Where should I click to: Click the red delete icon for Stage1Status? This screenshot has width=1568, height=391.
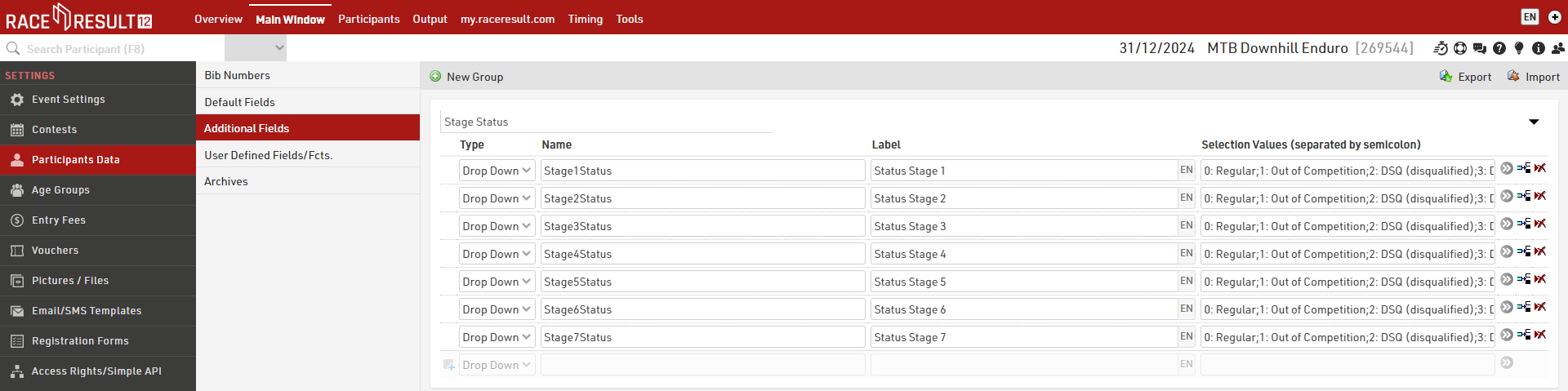click(1540, 169)
